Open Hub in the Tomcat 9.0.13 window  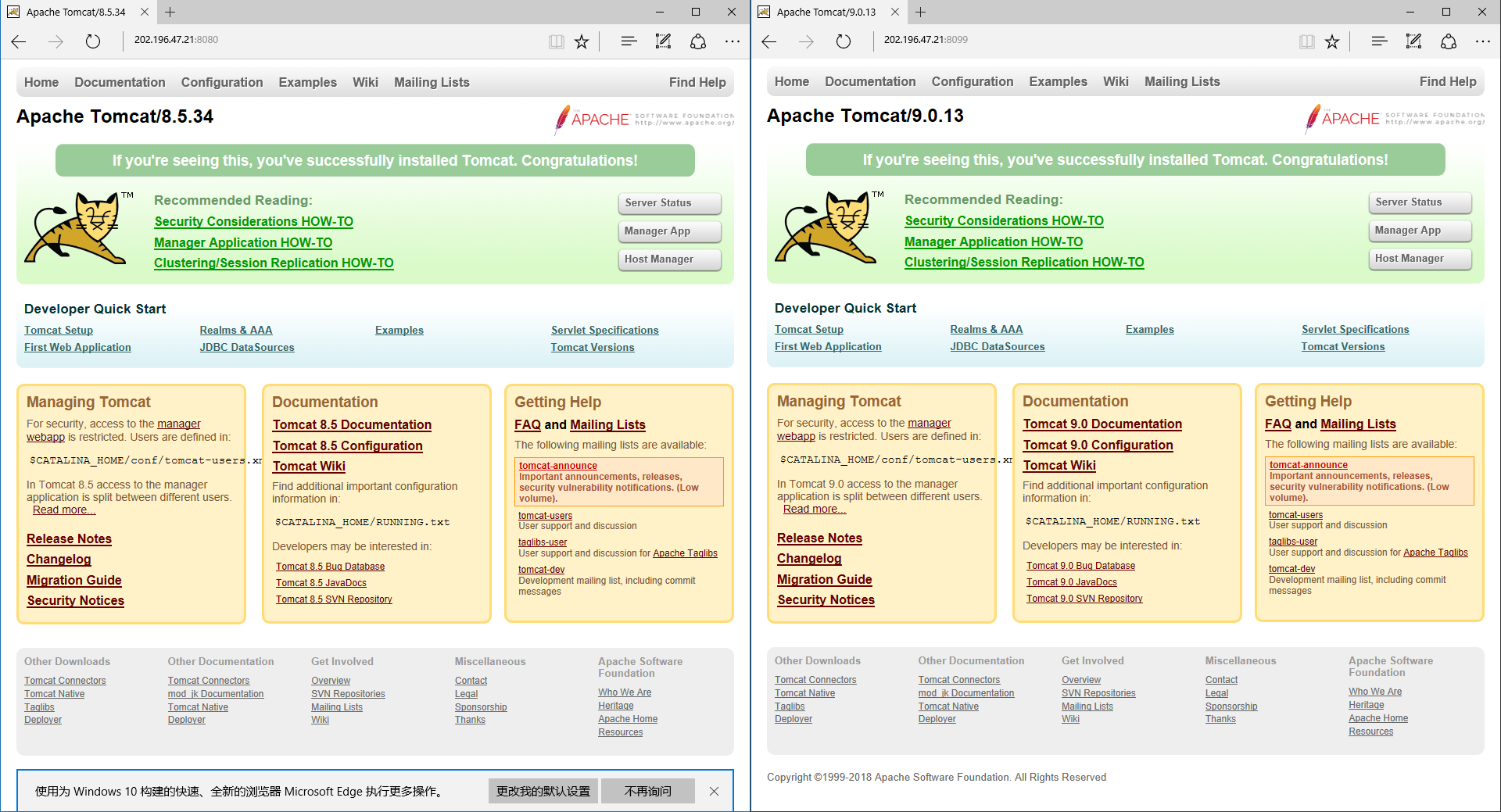(1379, 41)
